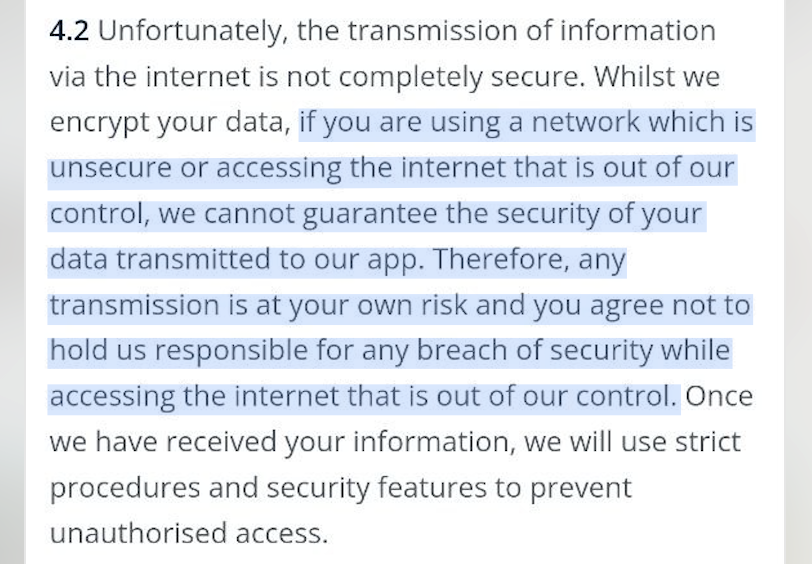Click the word "Once" after the highlight
Screen dimensions: 812x564
pos(719,397)
